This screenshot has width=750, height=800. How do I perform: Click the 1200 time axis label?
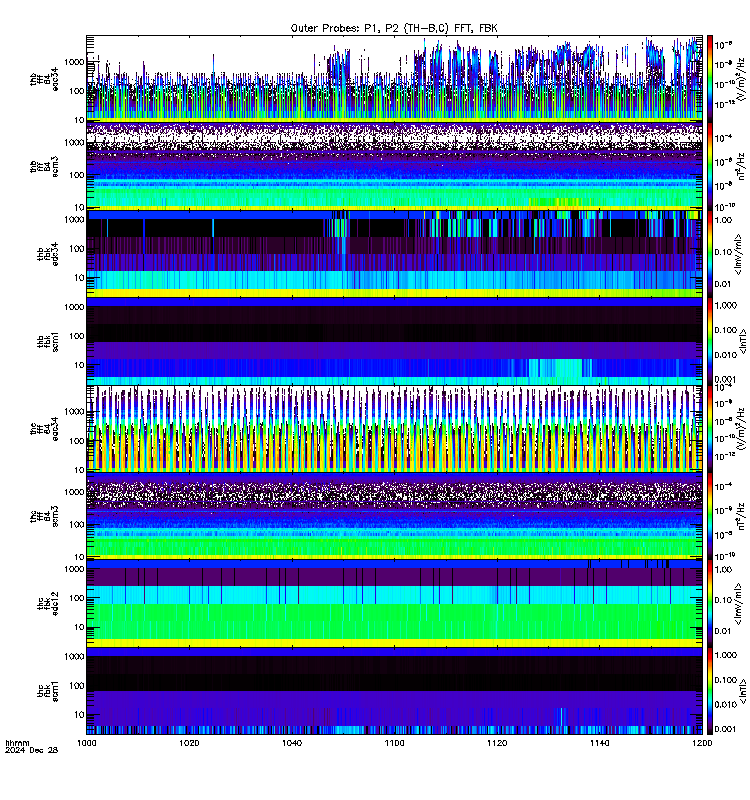(x=702, y=743)
